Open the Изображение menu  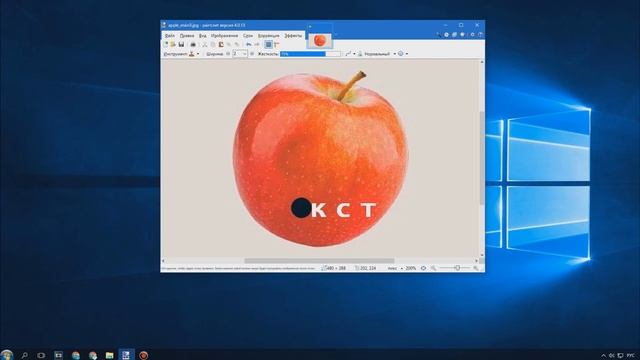click(x=224, y=36)
